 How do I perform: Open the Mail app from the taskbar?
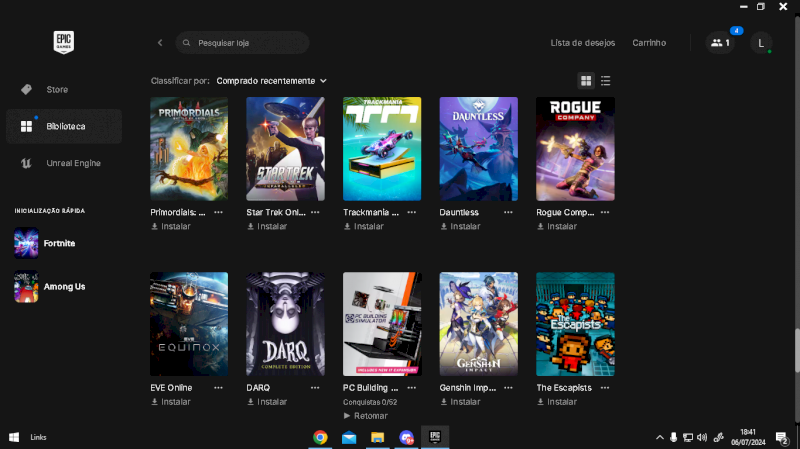point(349,437)
